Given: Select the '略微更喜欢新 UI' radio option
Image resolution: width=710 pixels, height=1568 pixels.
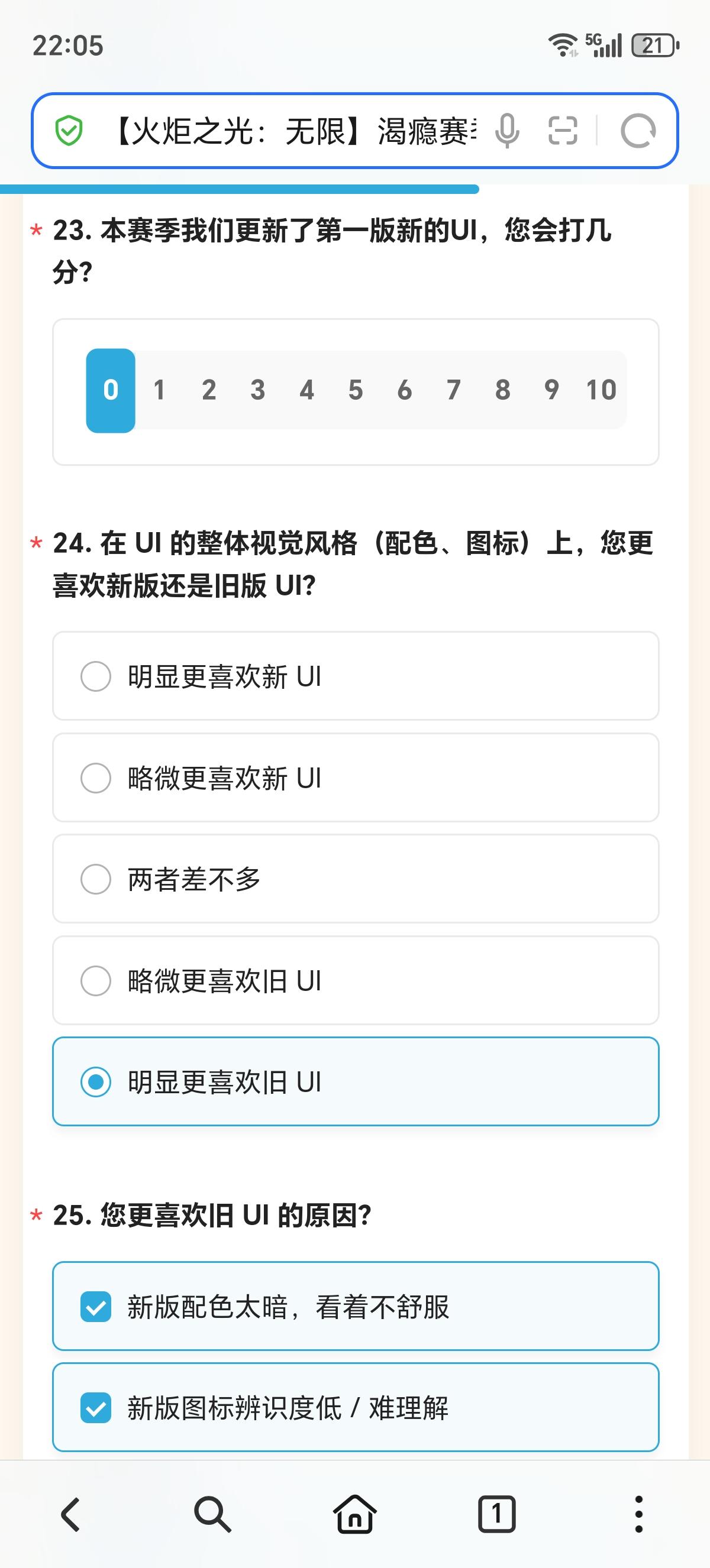Looking at the screenshot, I should point(96,778).
